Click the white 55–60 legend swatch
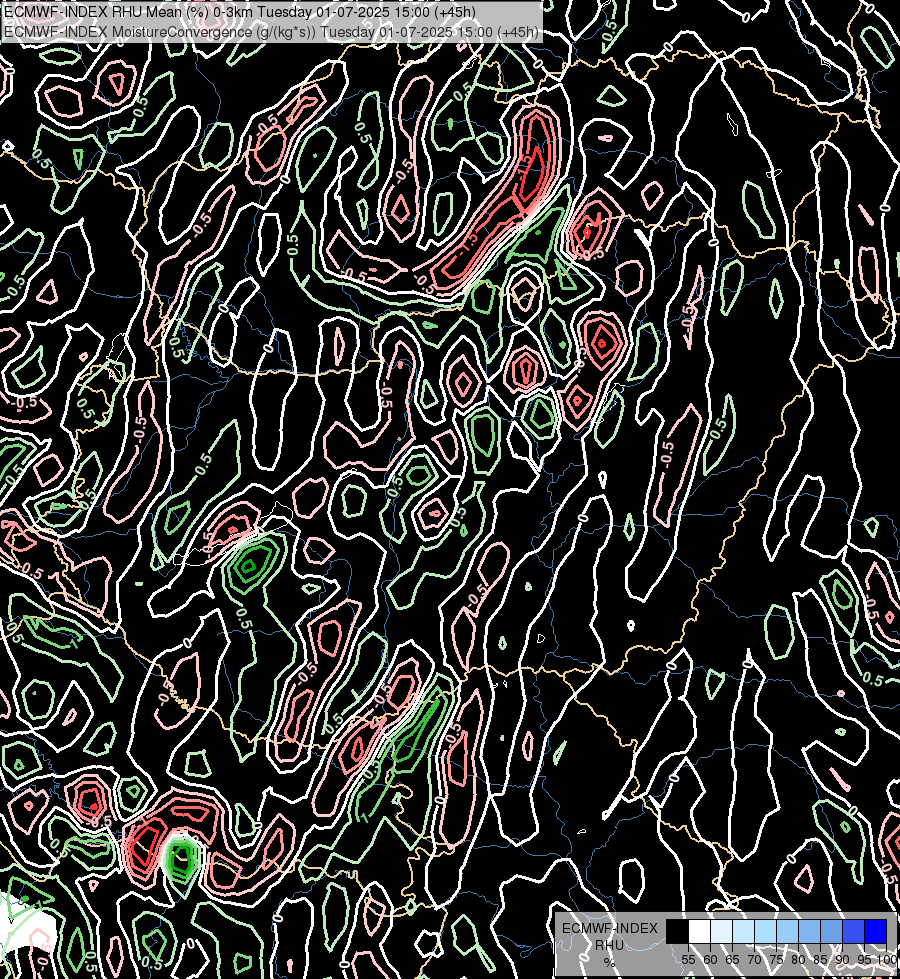900x979 pixels. pyautogui.click(x=700, y=931)
